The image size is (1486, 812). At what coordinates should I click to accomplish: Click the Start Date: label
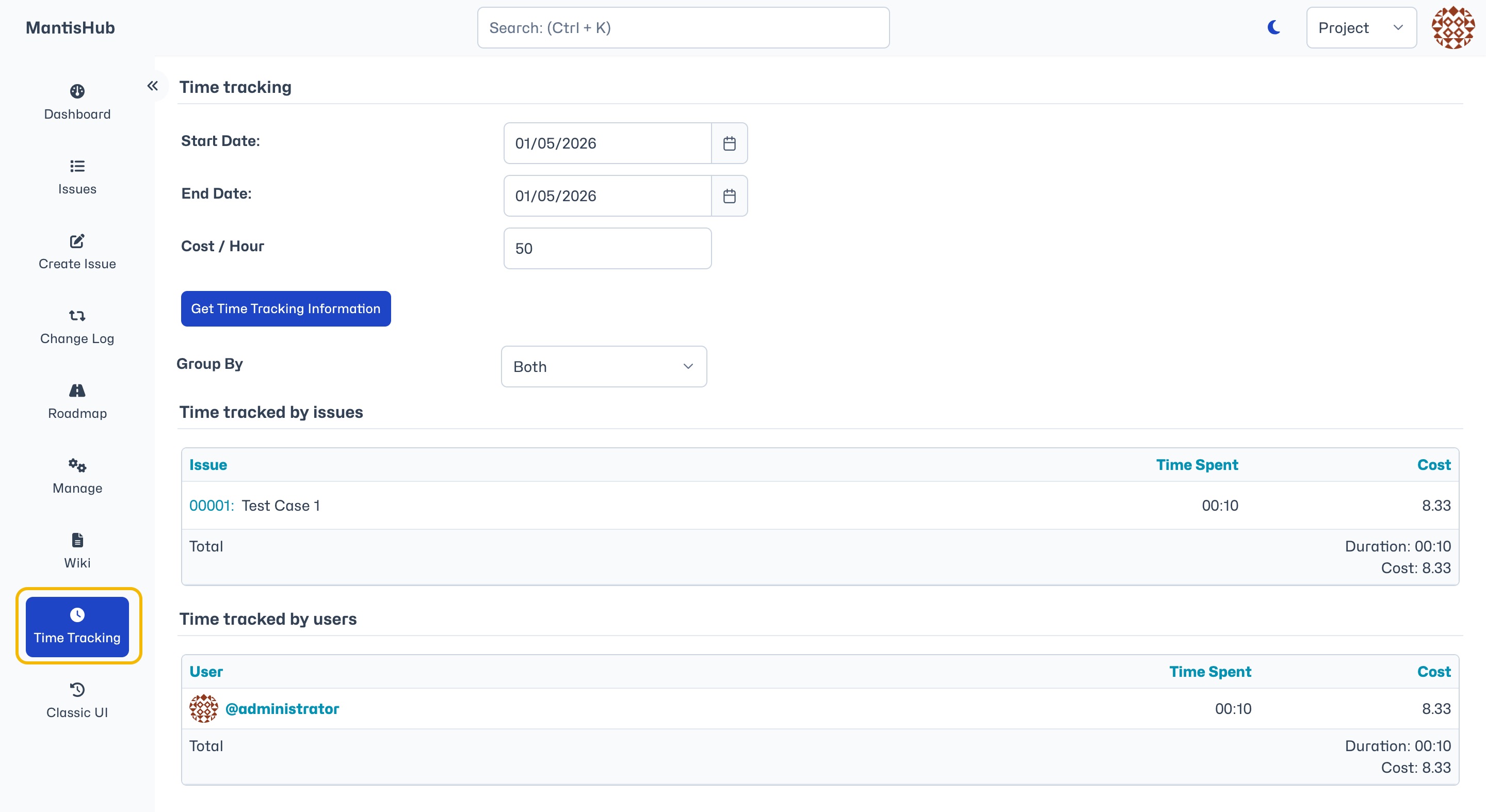(x=220, y=141)
